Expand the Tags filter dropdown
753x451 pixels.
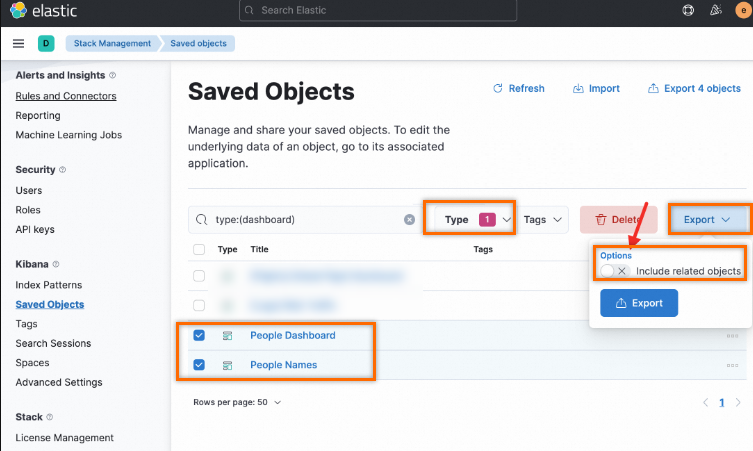coord(546,219)
